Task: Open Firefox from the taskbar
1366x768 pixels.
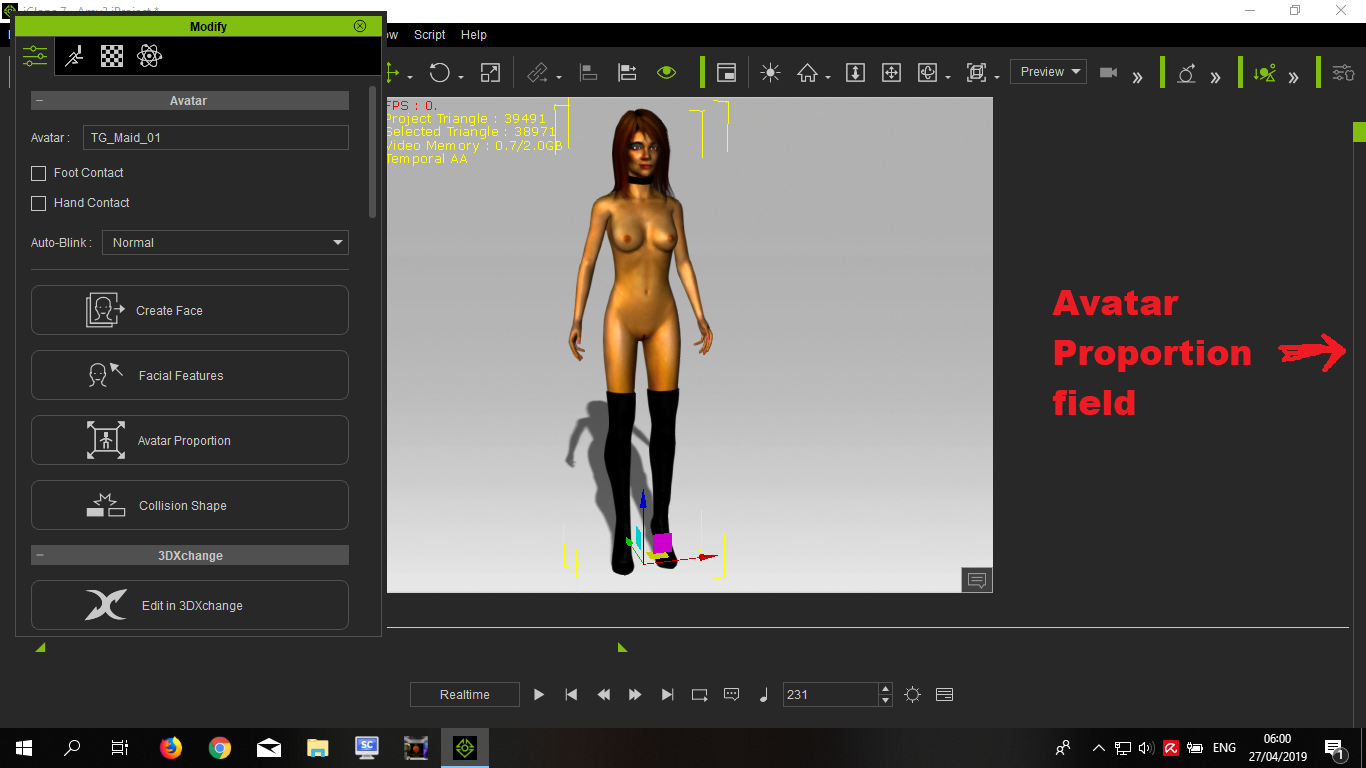Action: coord(171,747)
